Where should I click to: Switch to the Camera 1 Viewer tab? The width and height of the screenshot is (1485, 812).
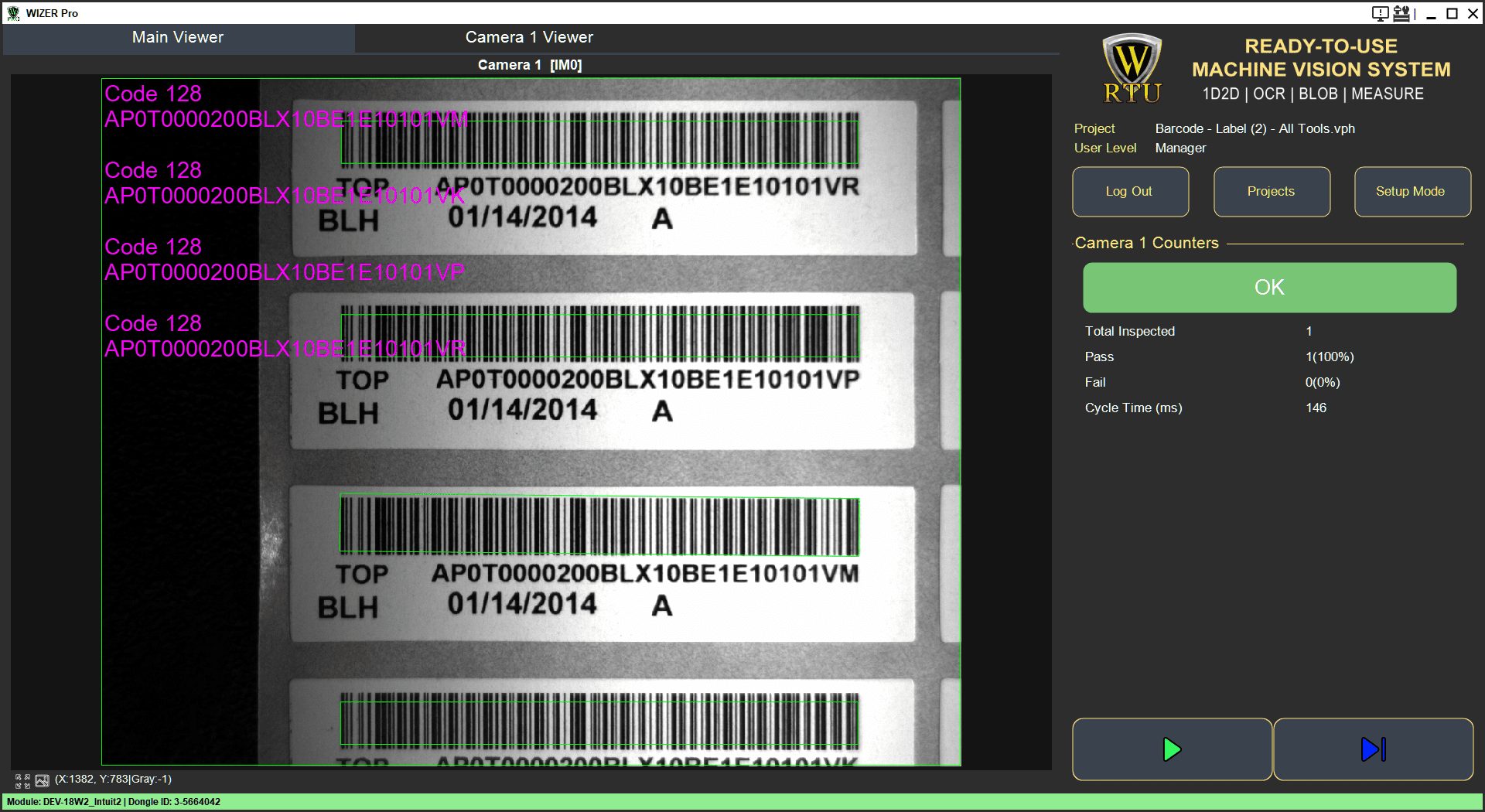pos(529,37)
